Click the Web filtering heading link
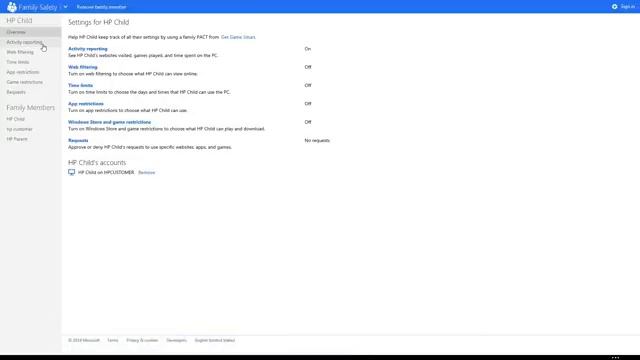640x360 pixels. tap(83, 67)
